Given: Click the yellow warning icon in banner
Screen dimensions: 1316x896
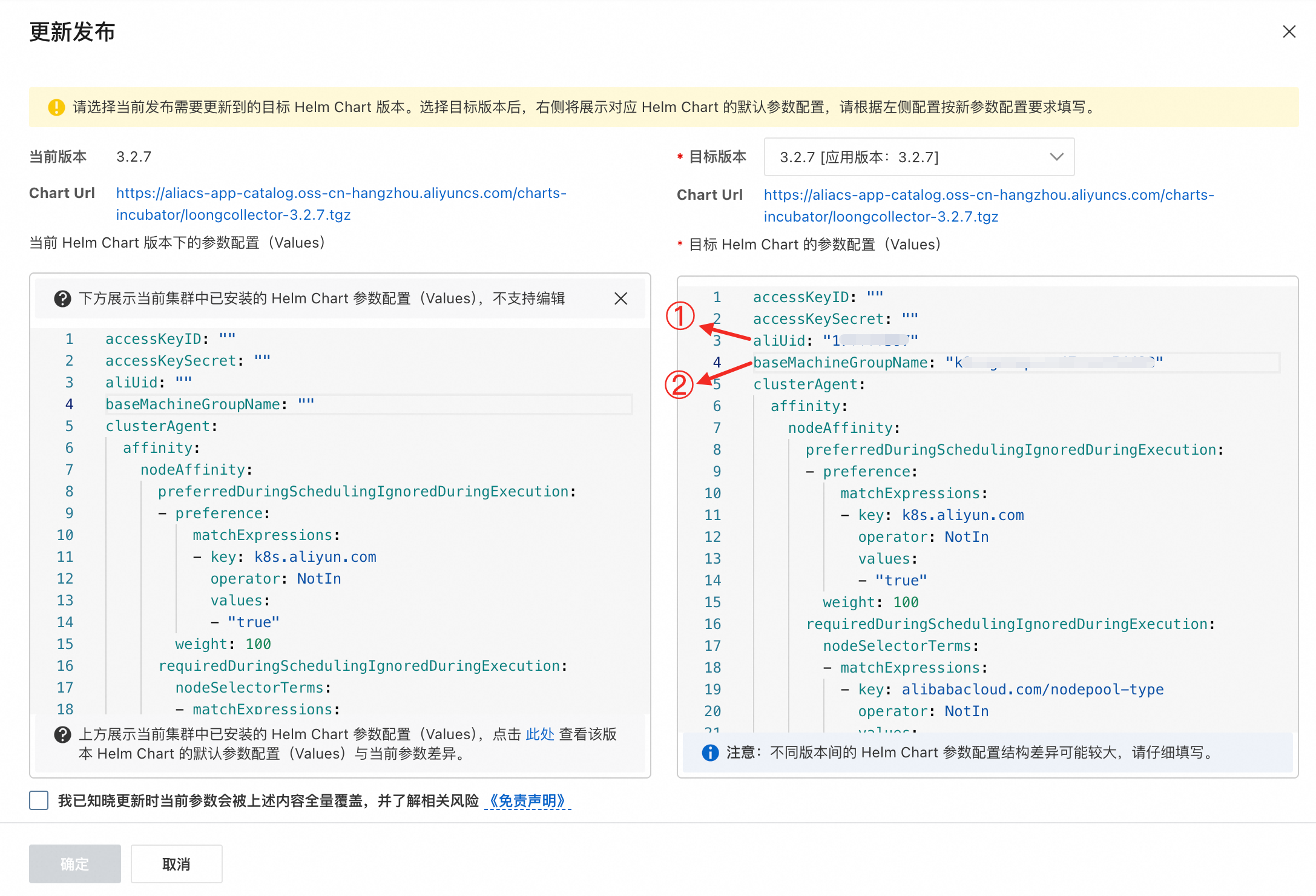Looking at the screenshot, I should [56, 107].
